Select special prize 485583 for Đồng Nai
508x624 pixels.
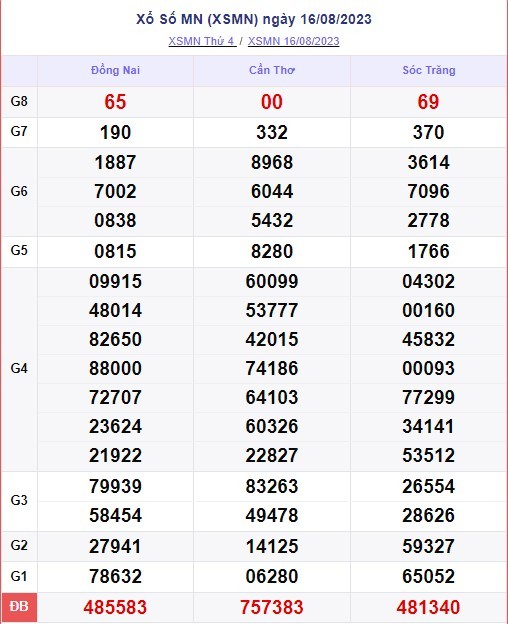coord(115,608)
